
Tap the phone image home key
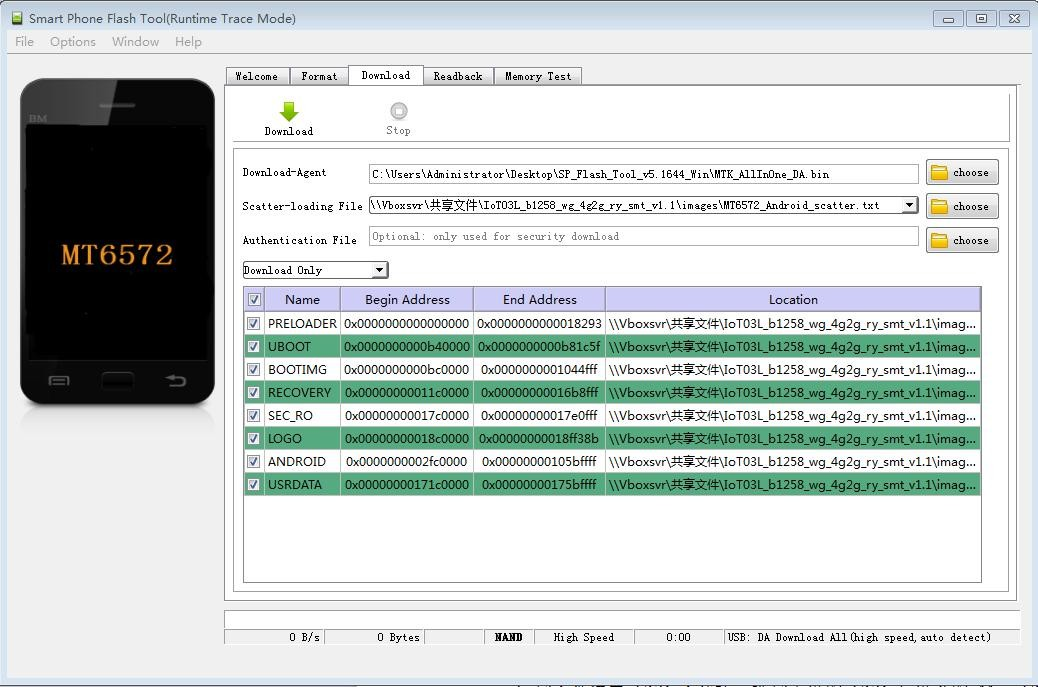(x=117, y=380)
